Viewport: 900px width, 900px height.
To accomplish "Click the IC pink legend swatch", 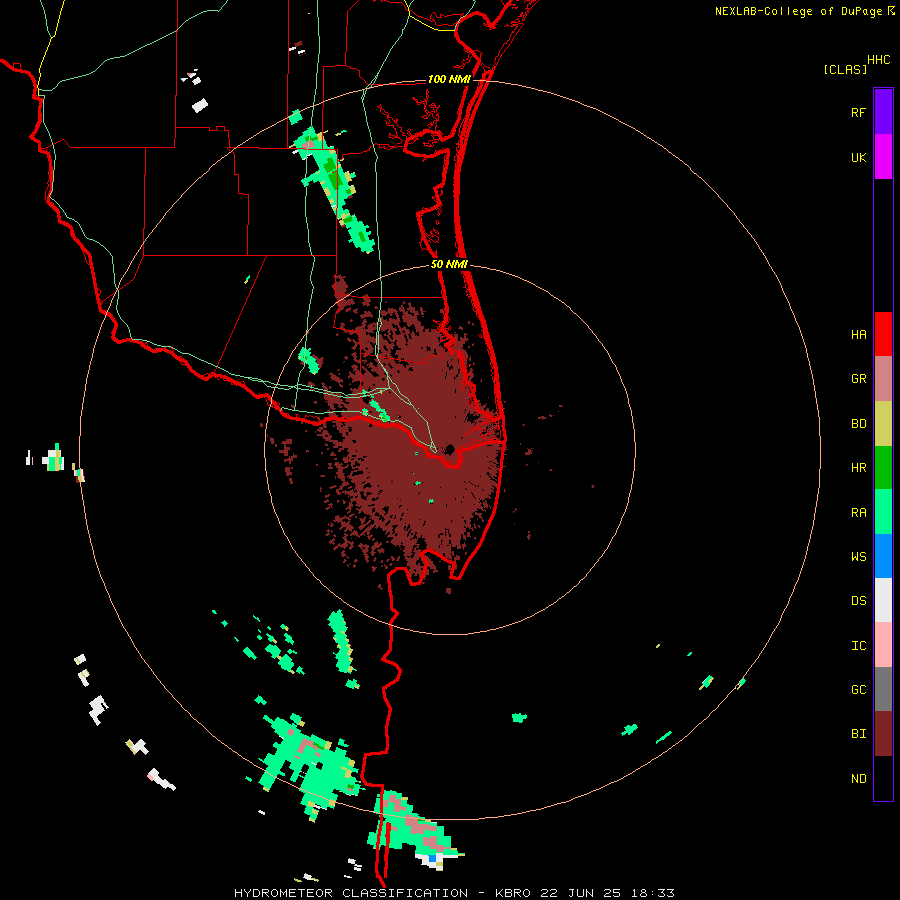I will [883, 645].
